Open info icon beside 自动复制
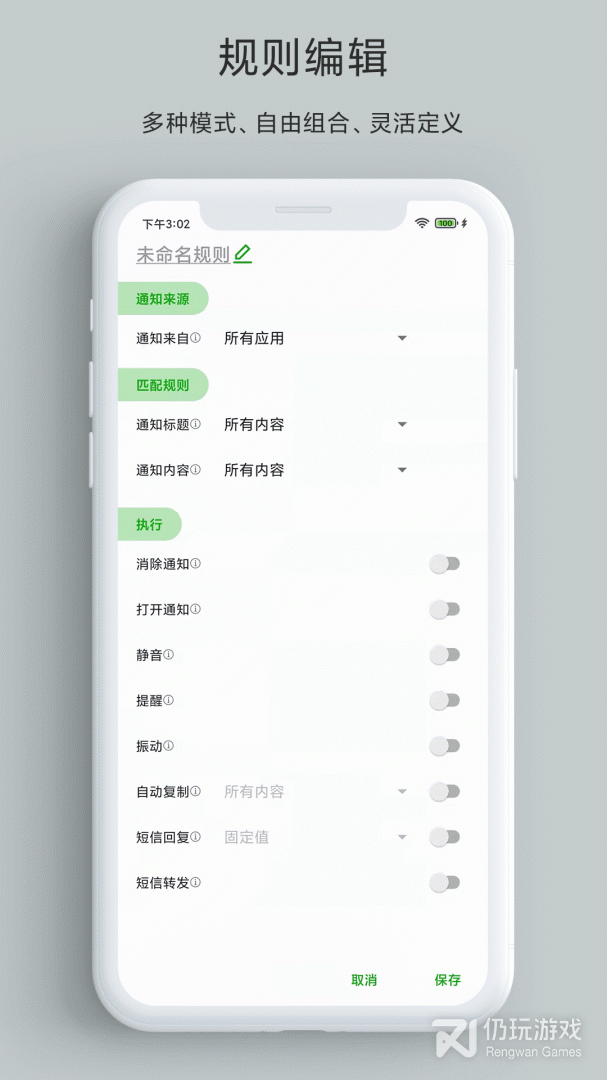 pyautogui.click(x=196, y=791)
